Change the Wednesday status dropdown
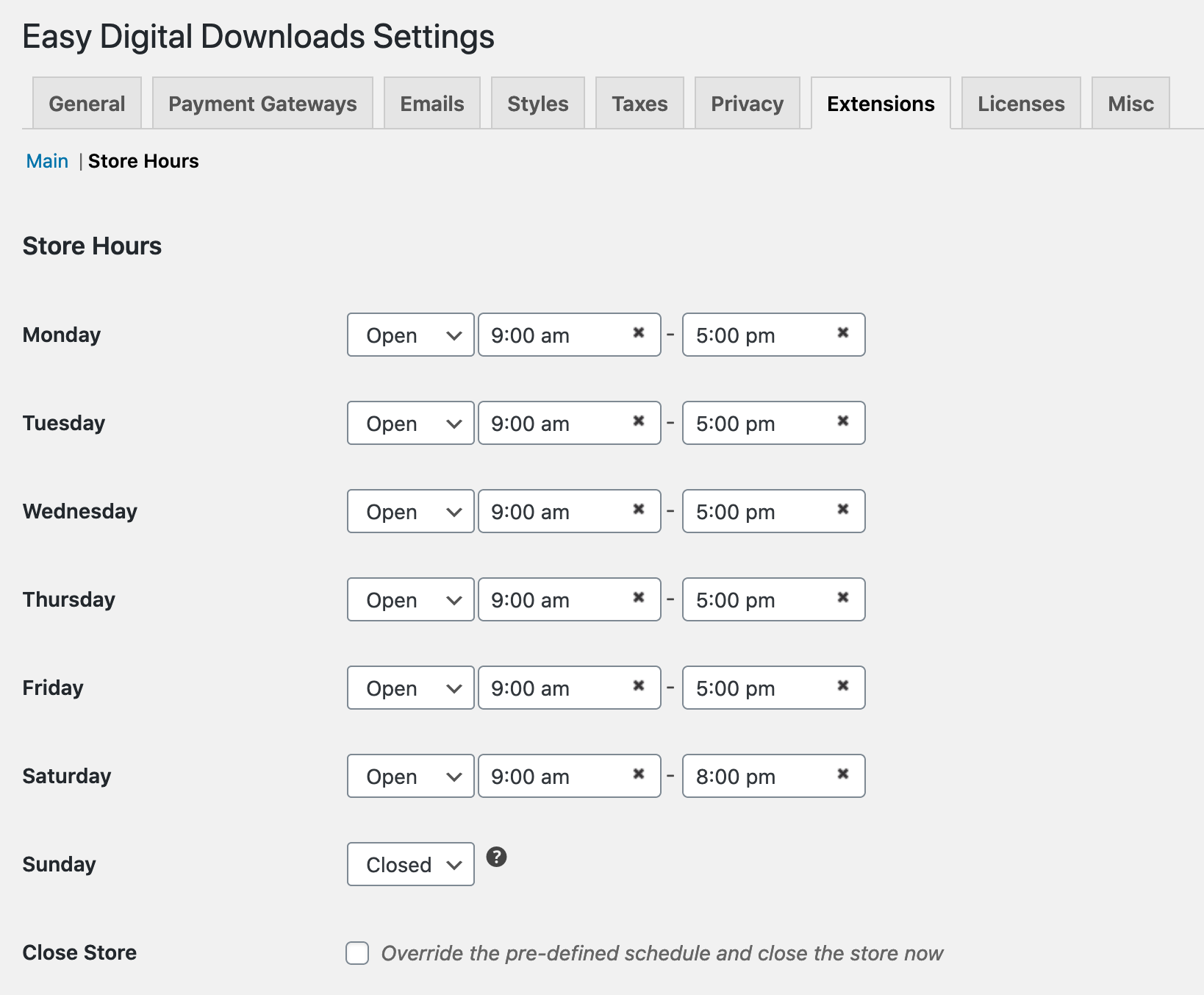Screen dimensions: 1204x995 (410, 512)
